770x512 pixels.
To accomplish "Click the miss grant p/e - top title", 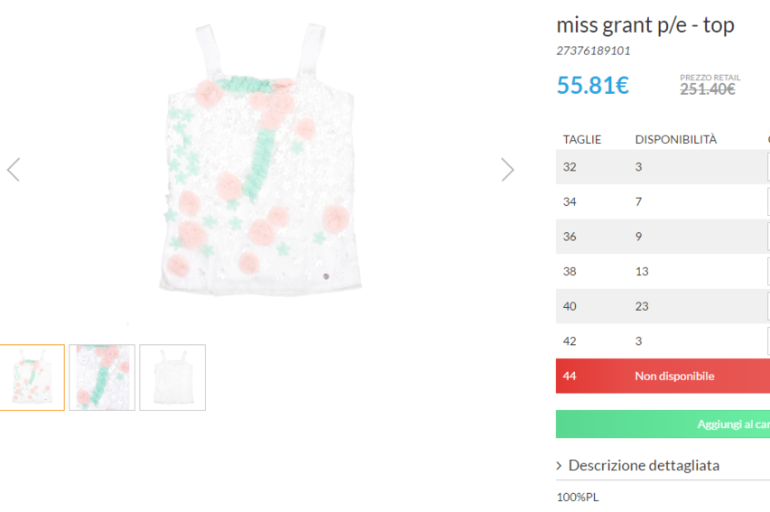I will tap(645, 25).
